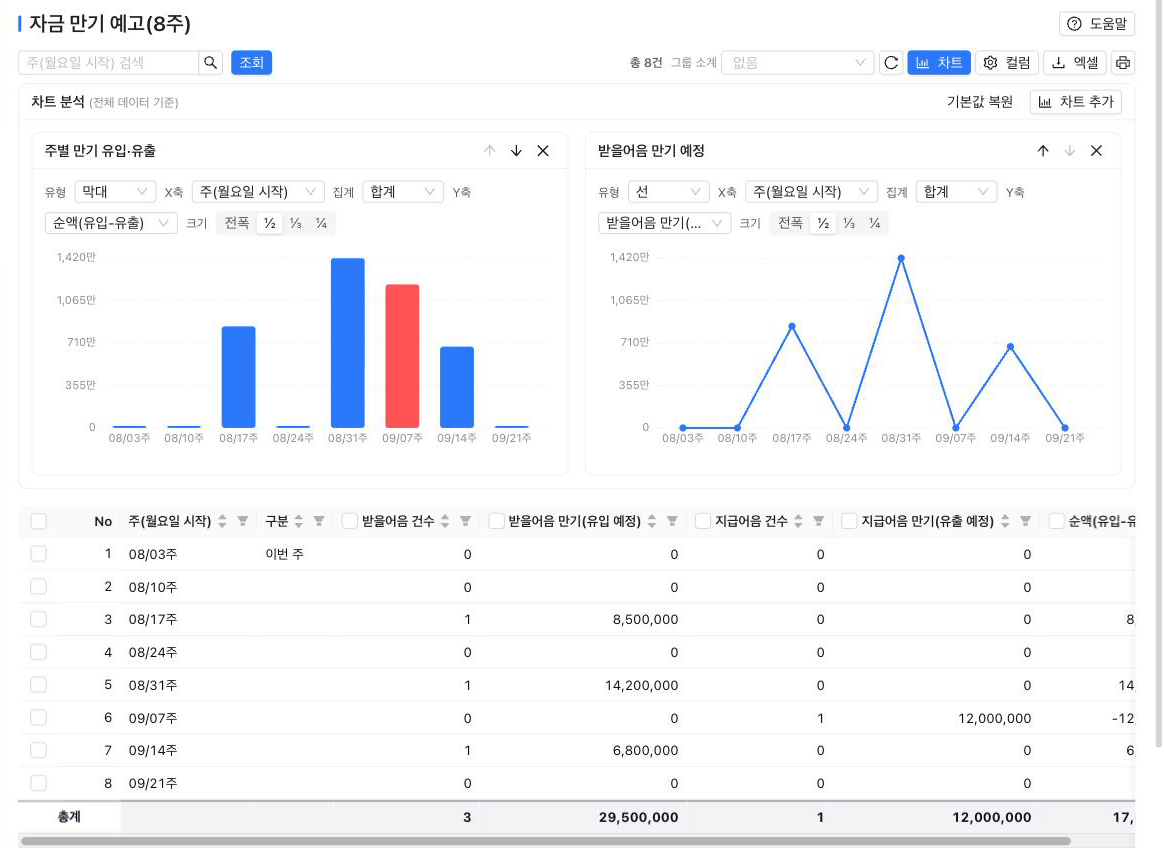The image size is (1164, 848).
Task: Open Y축 dropdown showing 받을어음 만기
Action: [664, 223]
